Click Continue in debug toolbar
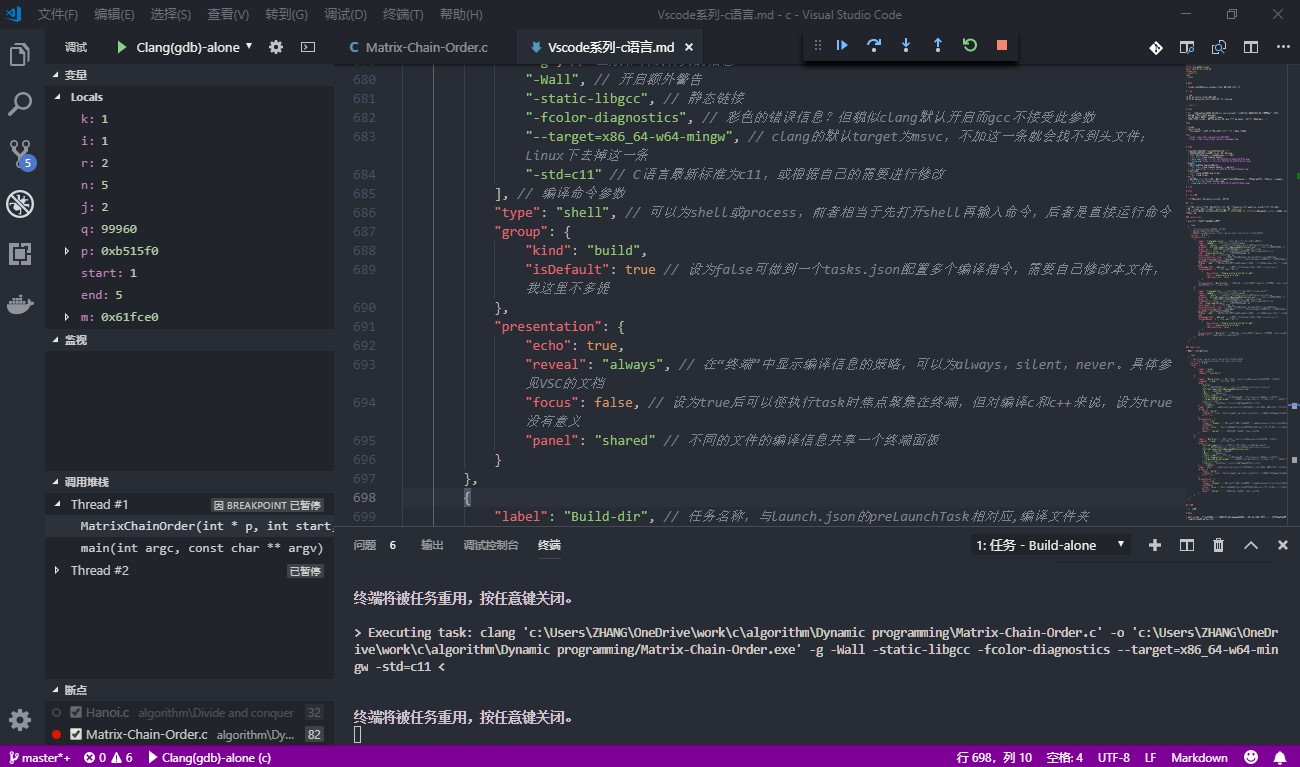1300x767 pixels. coord(842,45)
